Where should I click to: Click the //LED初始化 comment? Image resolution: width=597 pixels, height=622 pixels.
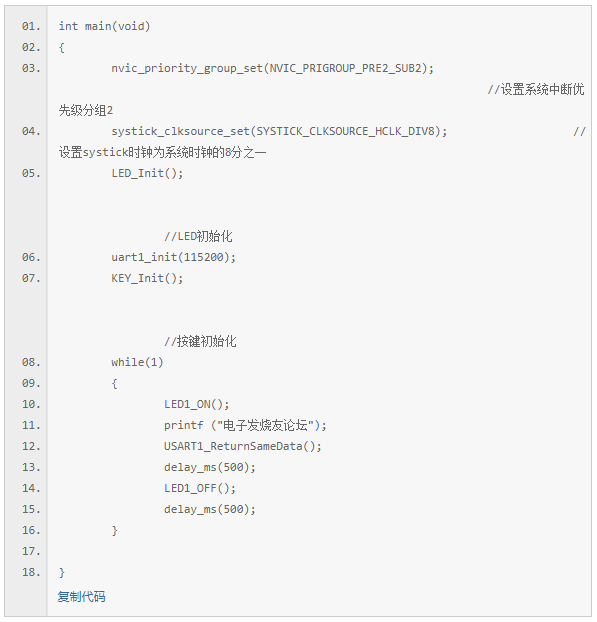click(x=198, y=236)
